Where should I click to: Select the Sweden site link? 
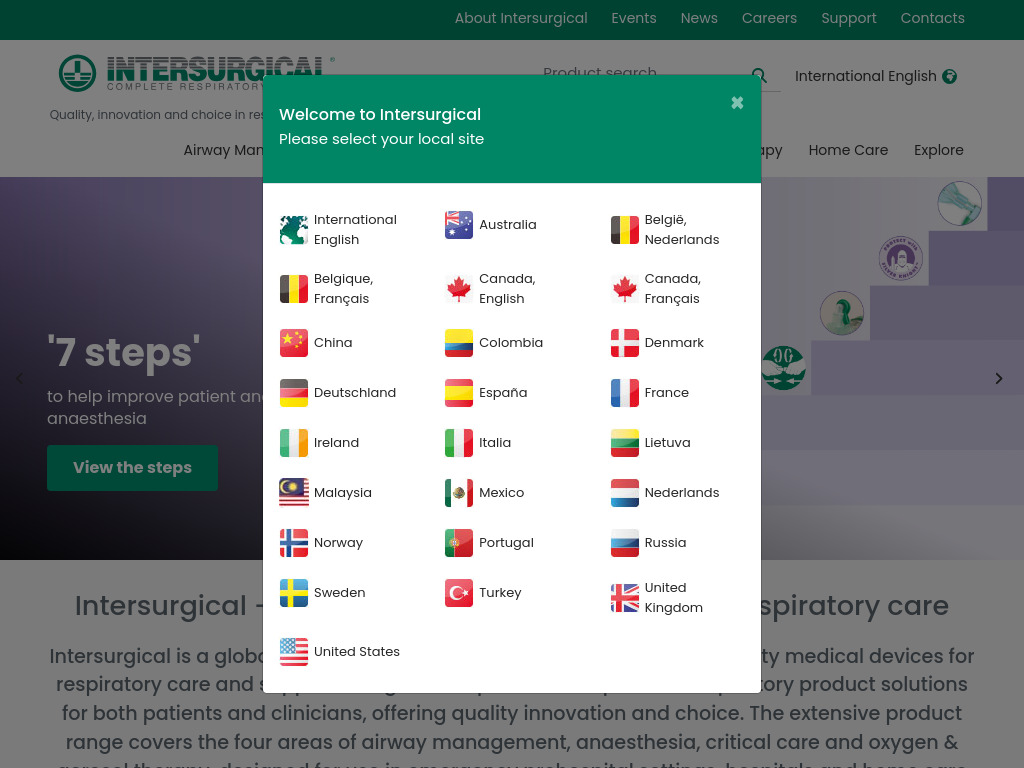pyautogui.click(x=340, y=593)
